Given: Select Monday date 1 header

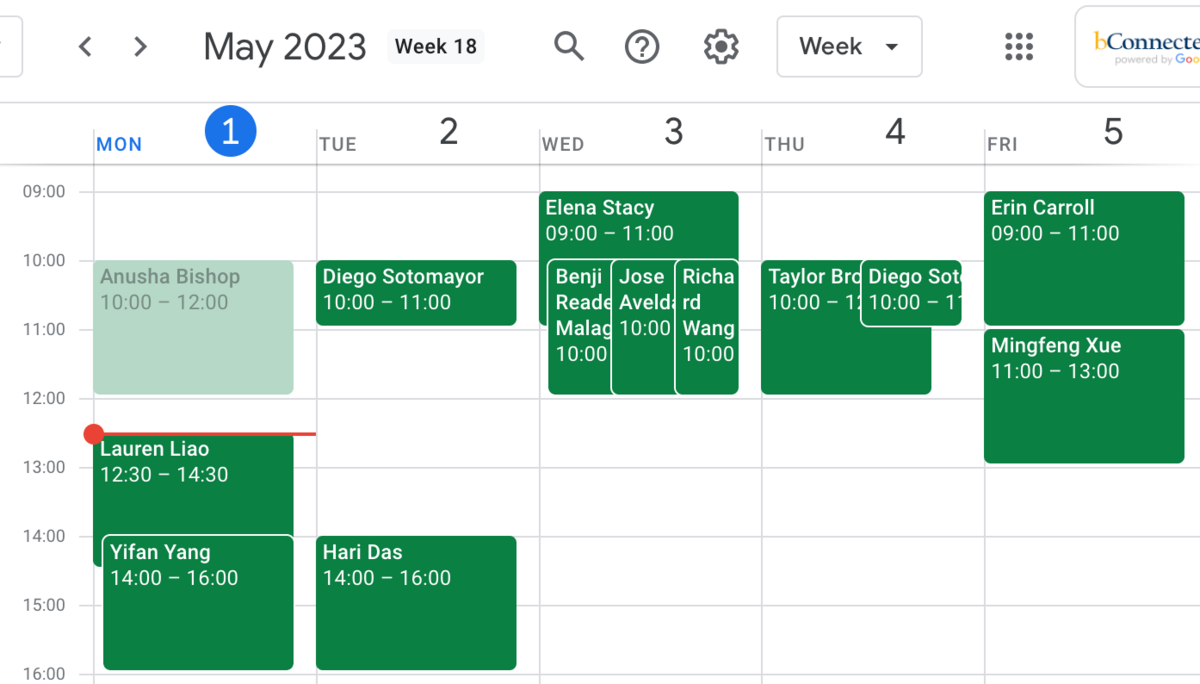Looking at the screenshot, I should [230, 131].
